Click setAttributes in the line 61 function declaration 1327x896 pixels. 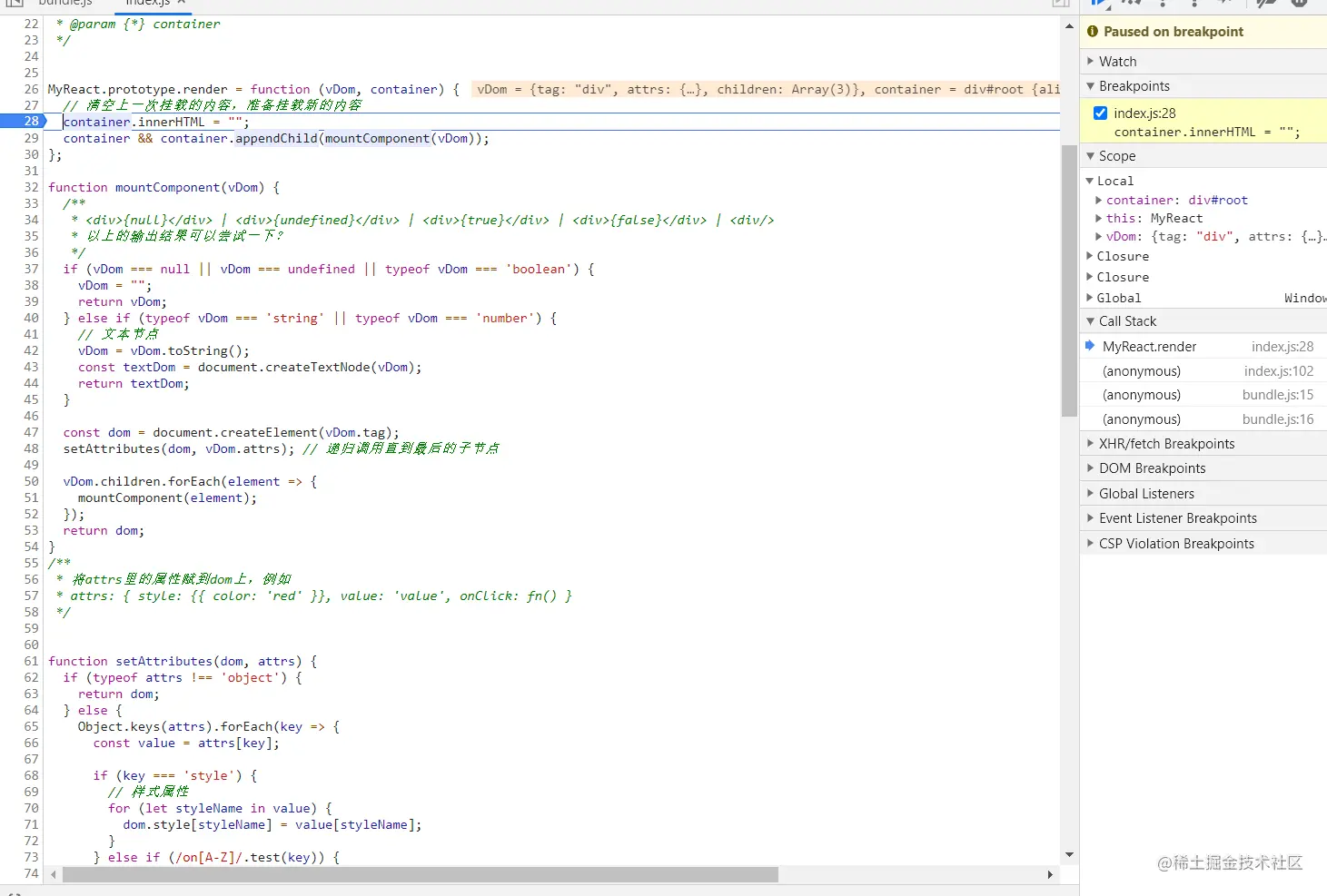163,661
